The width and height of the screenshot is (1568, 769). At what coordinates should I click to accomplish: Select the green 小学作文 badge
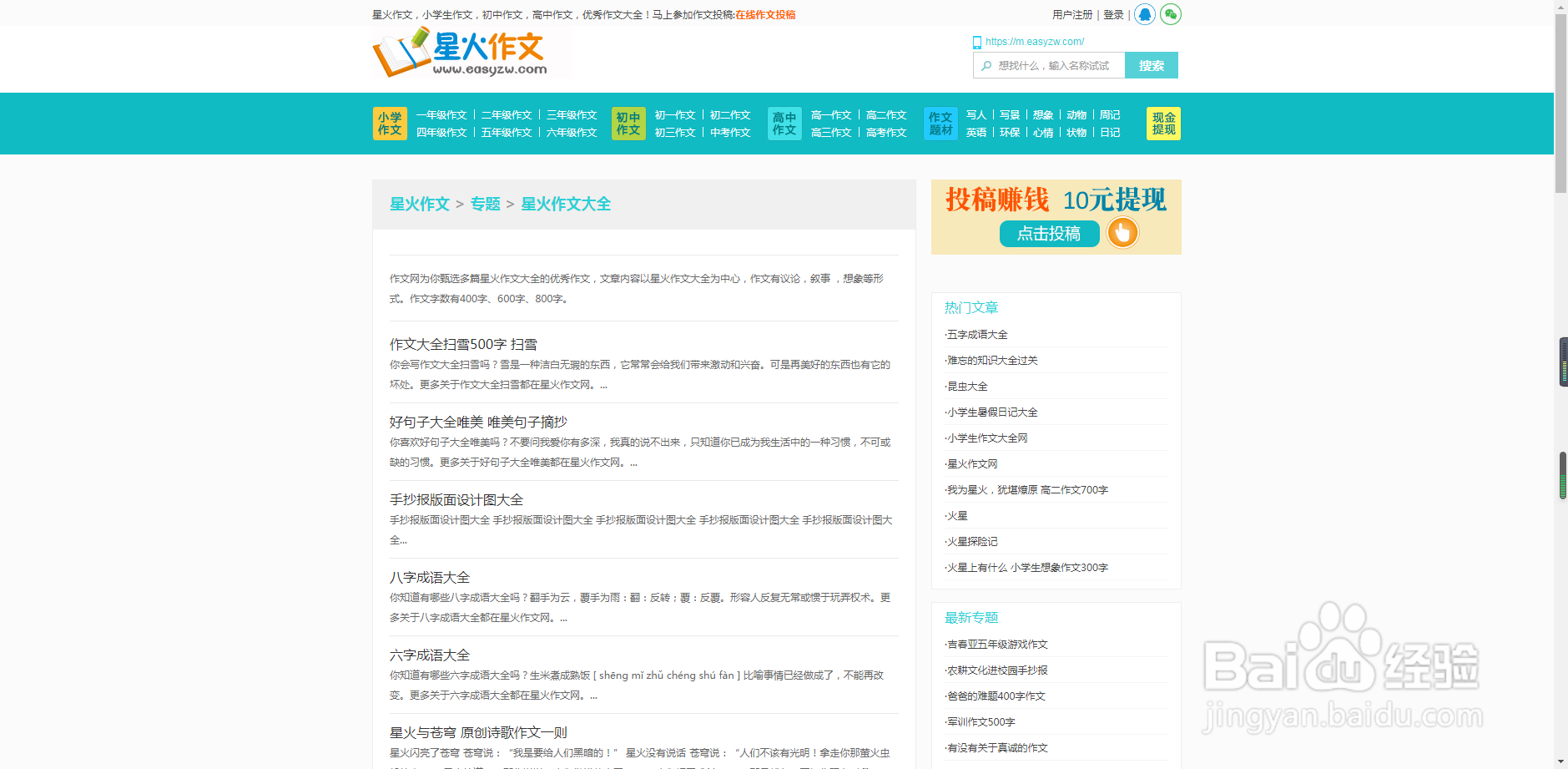pos(390,123)
